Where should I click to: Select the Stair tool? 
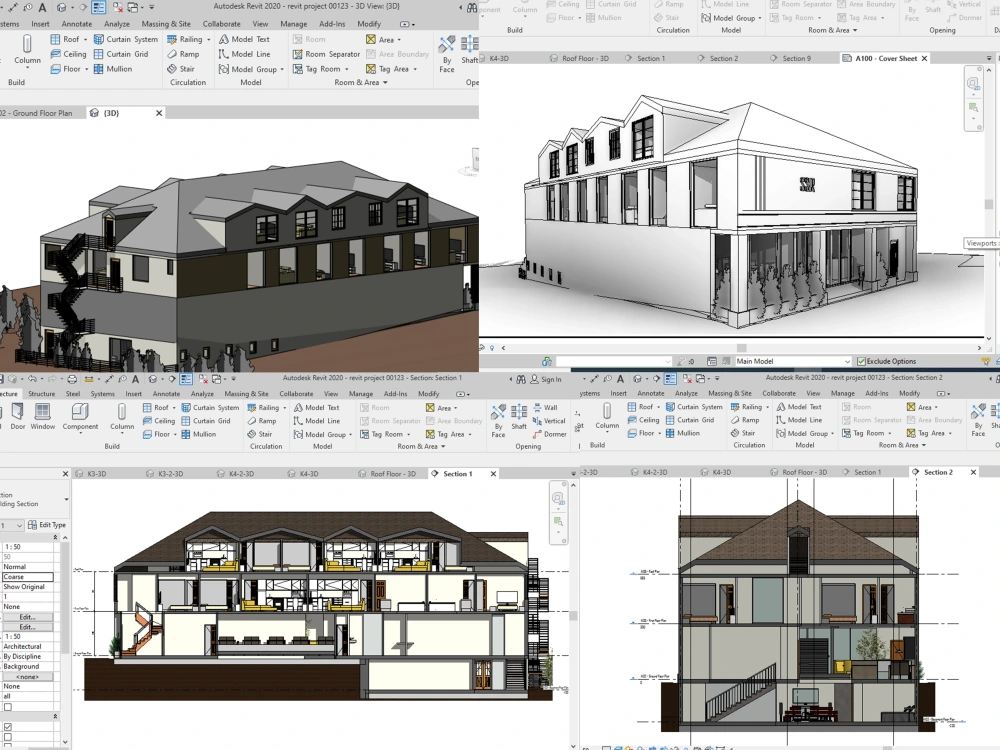pos(185,69)
